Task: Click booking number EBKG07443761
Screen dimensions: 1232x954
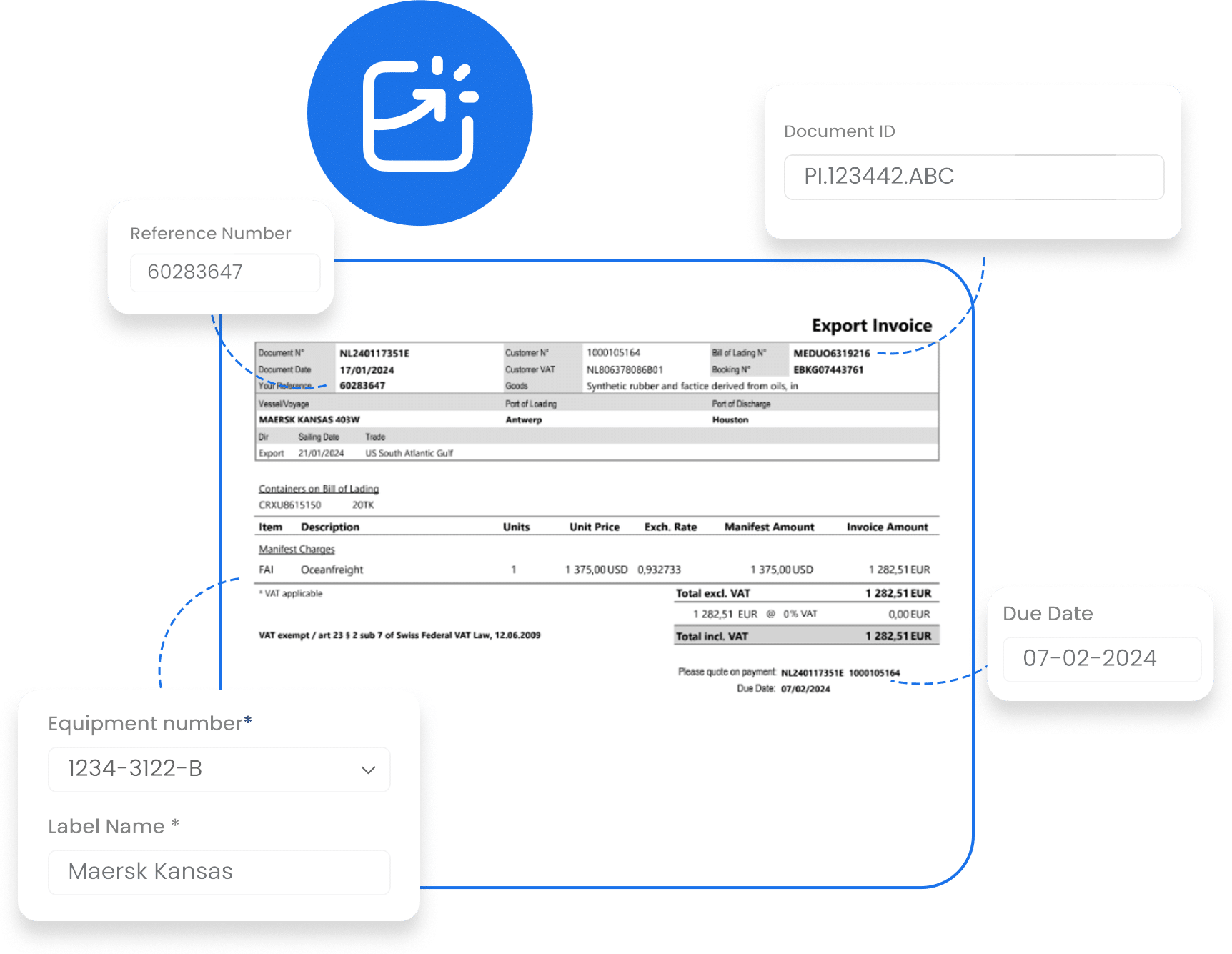Action: [828, 369]
